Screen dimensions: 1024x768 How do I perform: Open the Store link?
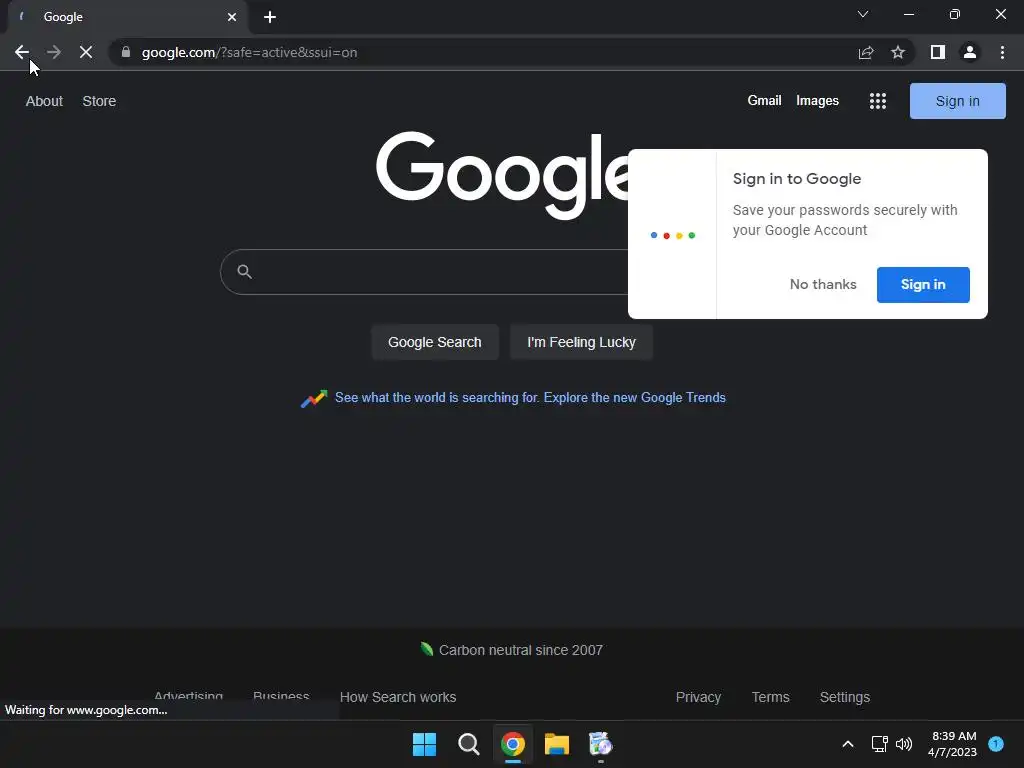point(99,101)
